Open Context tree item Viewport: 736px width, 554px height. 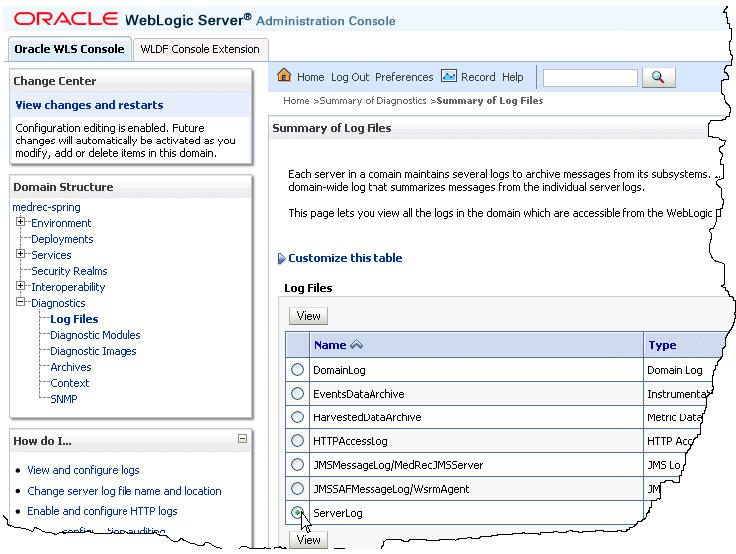69,383
